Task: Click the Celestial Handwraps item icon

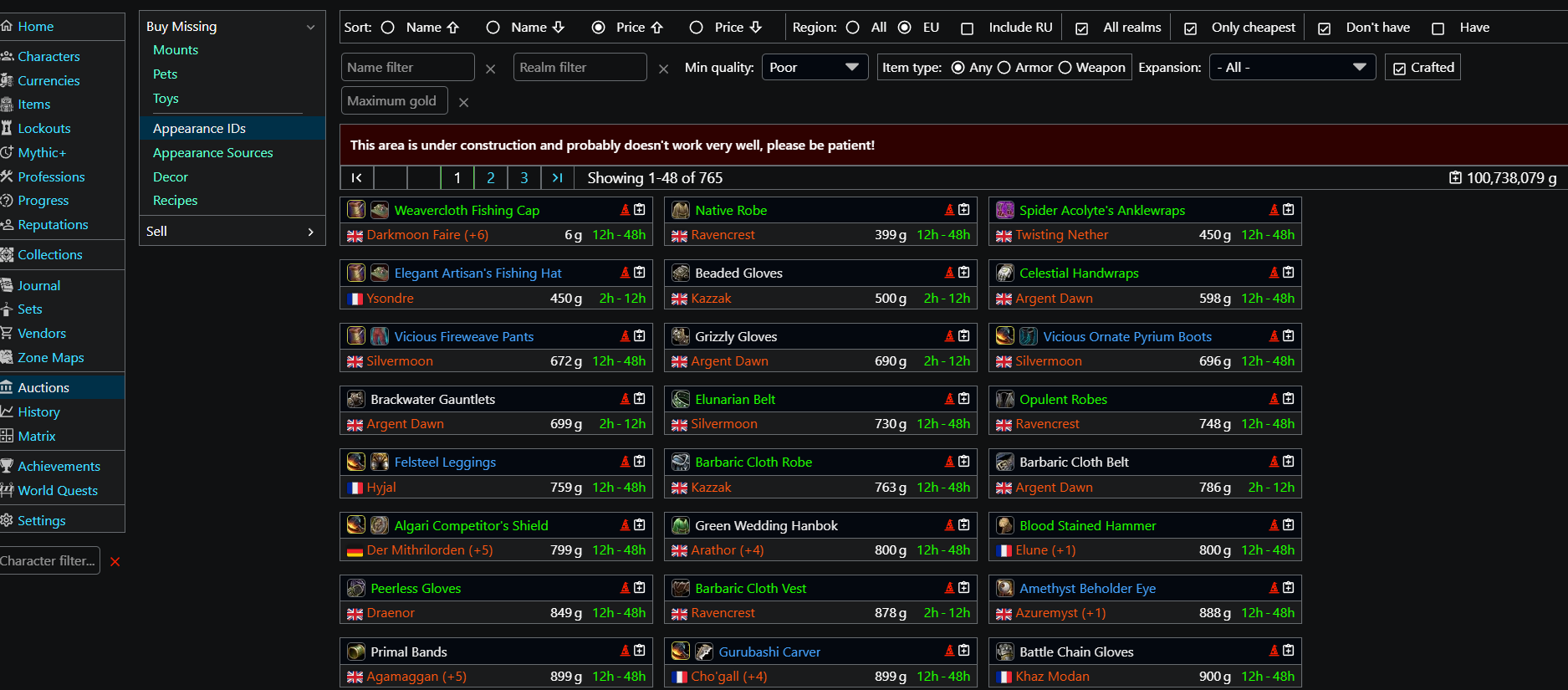Action: [x=1005, y=273]
